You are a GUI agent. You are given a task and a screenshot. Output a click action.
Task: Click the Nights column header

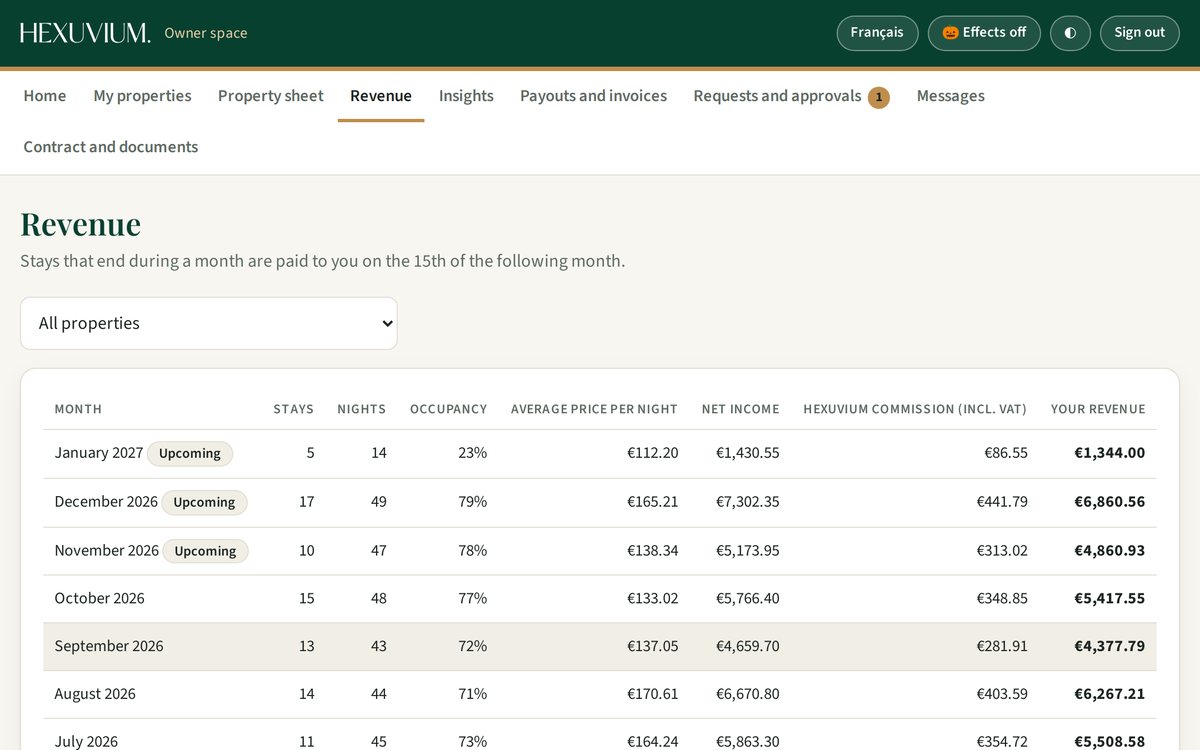click(362, 409)
